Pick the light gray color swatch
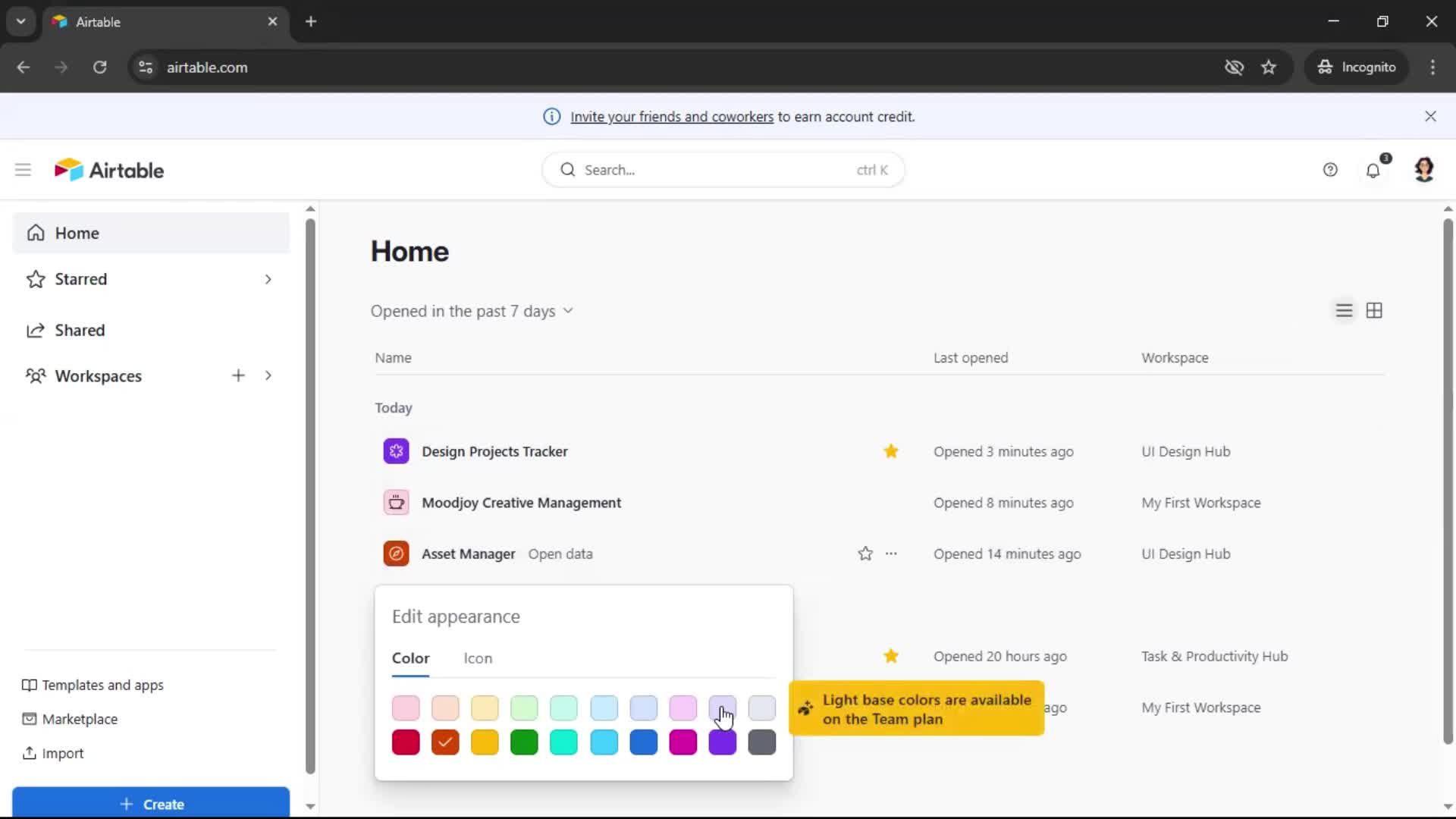The height and width of the screenshot is (819, 1456). coord(762,708)
